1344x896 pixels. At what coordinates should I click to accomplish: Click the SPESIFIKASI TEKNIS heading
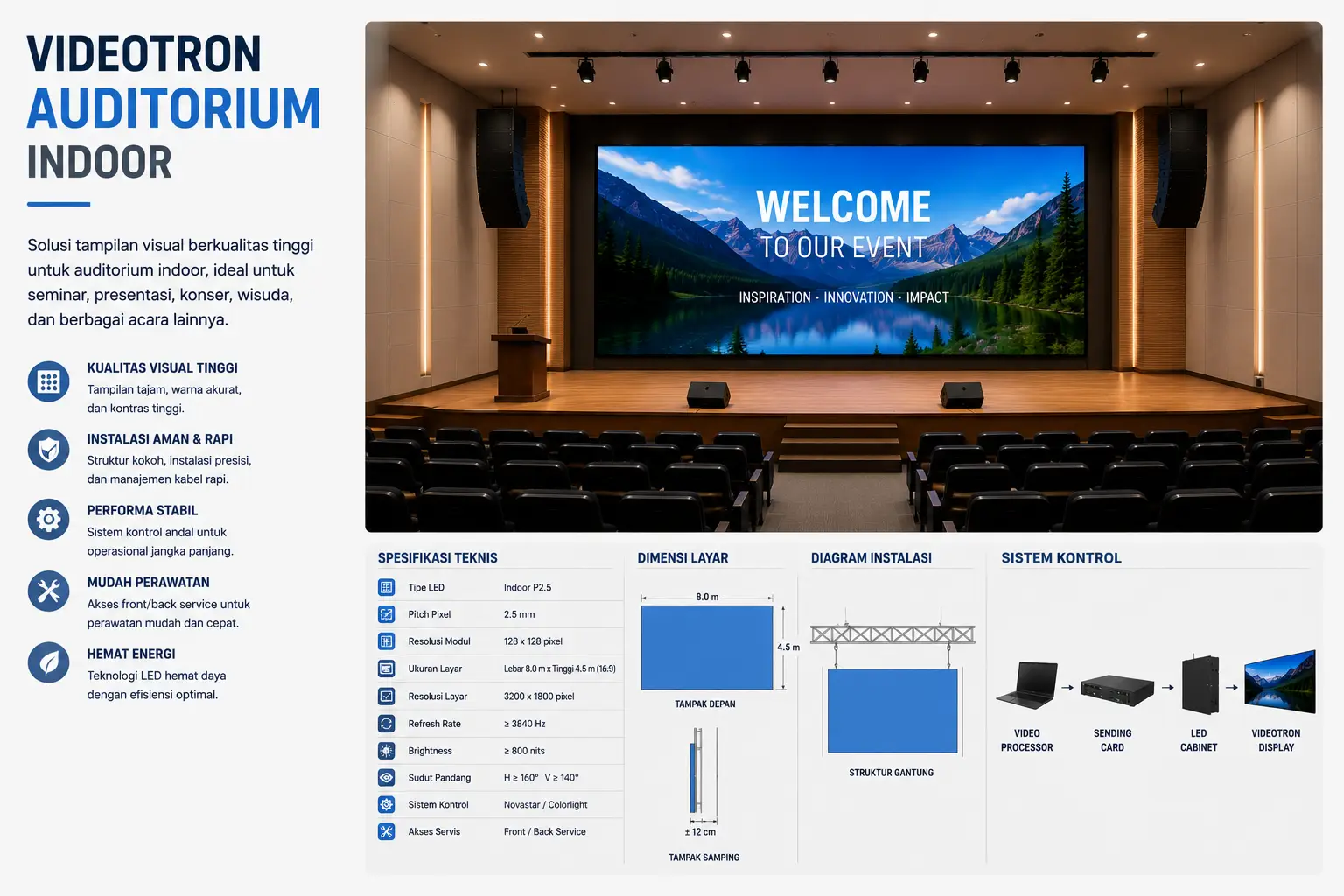click(437, 558)
